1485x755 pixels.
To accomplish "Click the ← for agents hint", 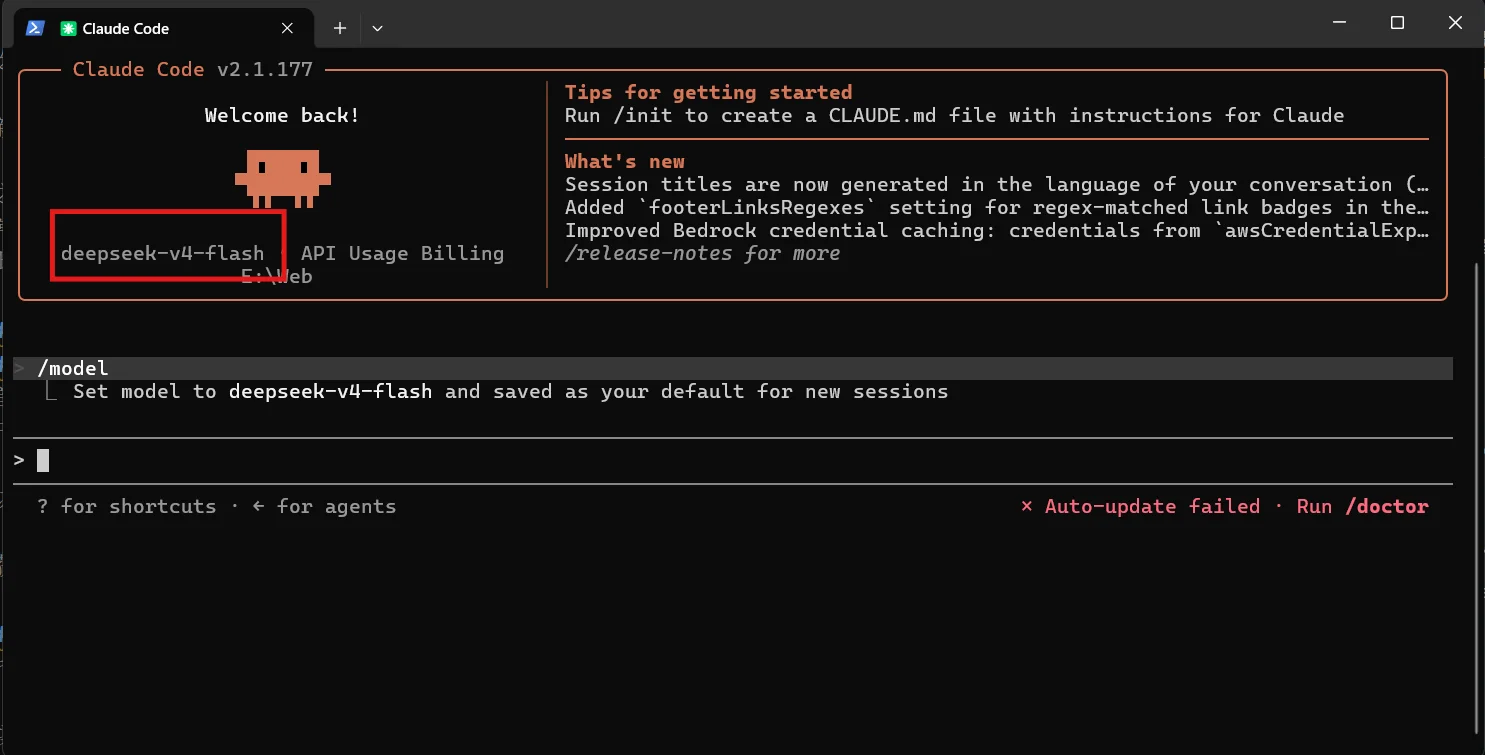I will click(x=324, y=506).
